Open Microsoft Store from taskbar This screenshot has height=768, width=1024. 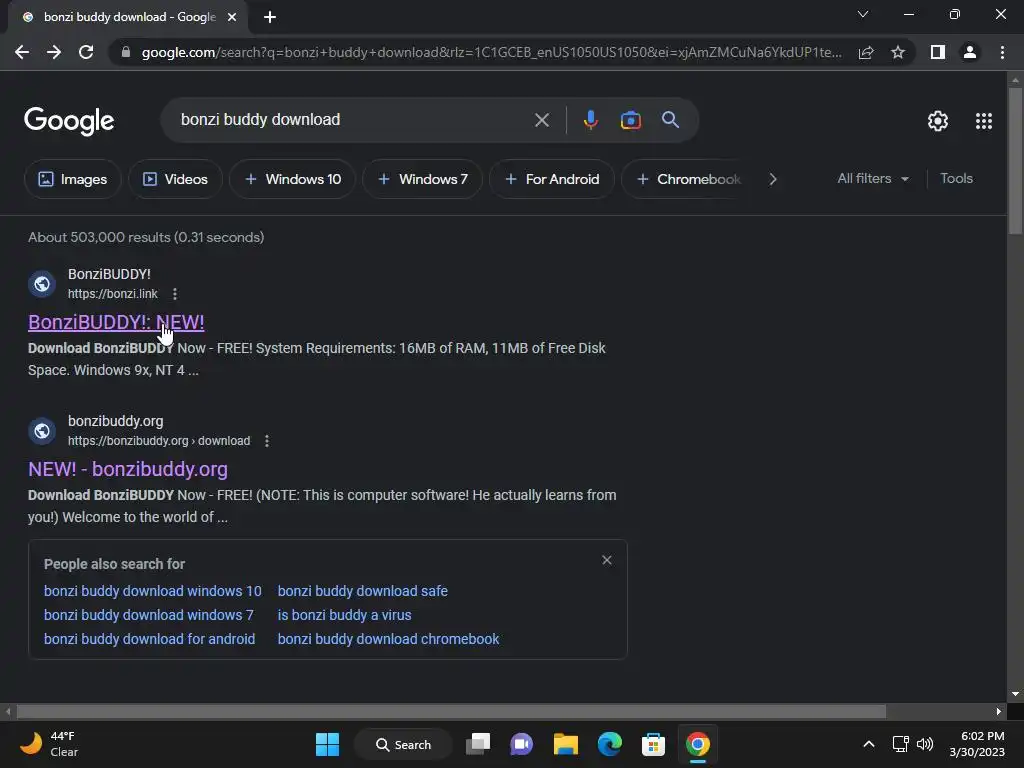[653, 744]
